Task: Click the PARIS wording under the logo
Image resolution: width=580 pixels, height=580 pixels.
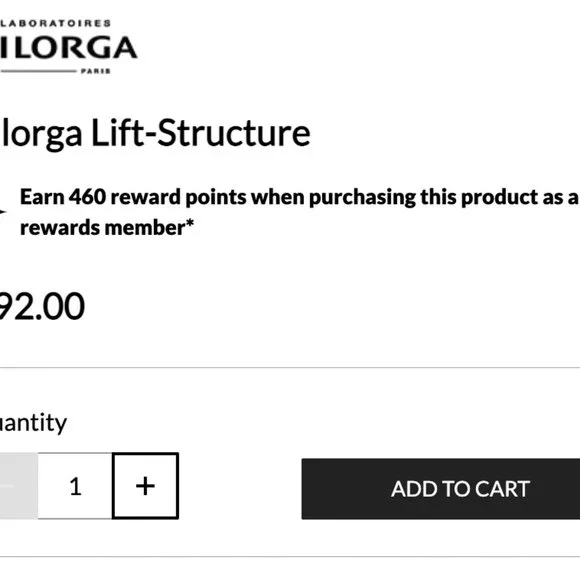Action: click(x=95, y=71)
